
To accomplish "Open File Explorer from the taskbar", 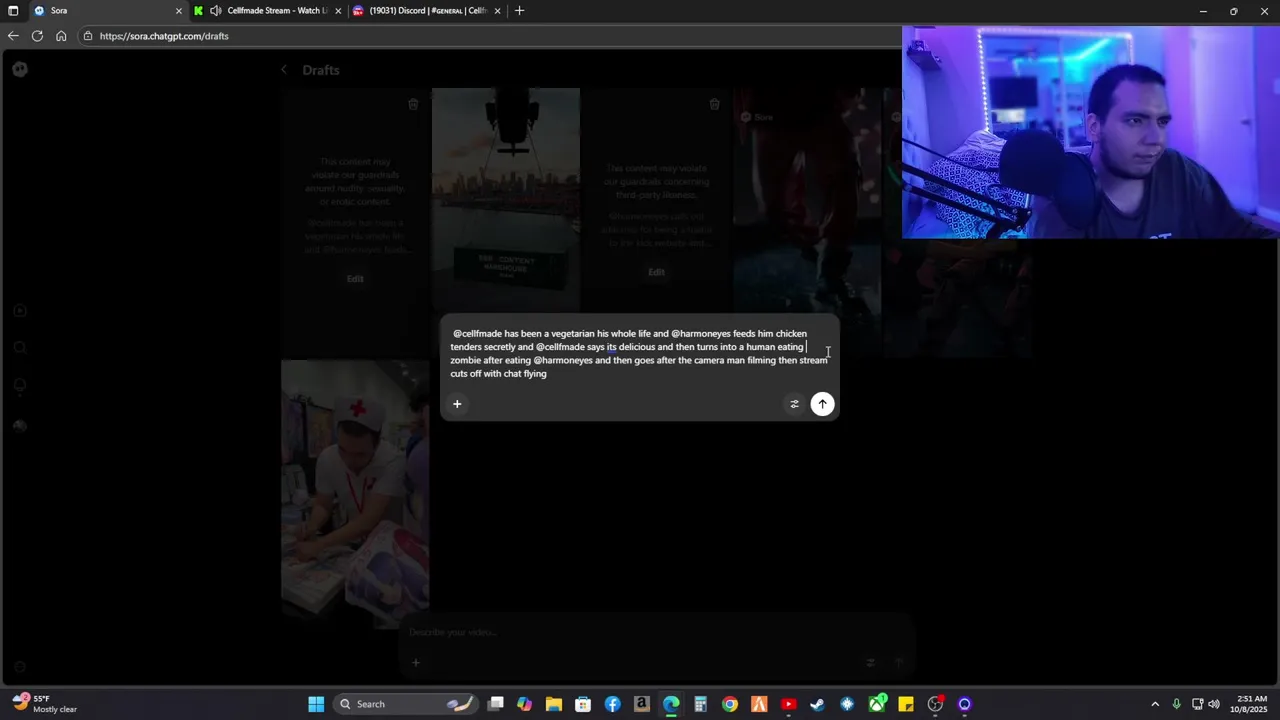I will [x=554, y=704].
